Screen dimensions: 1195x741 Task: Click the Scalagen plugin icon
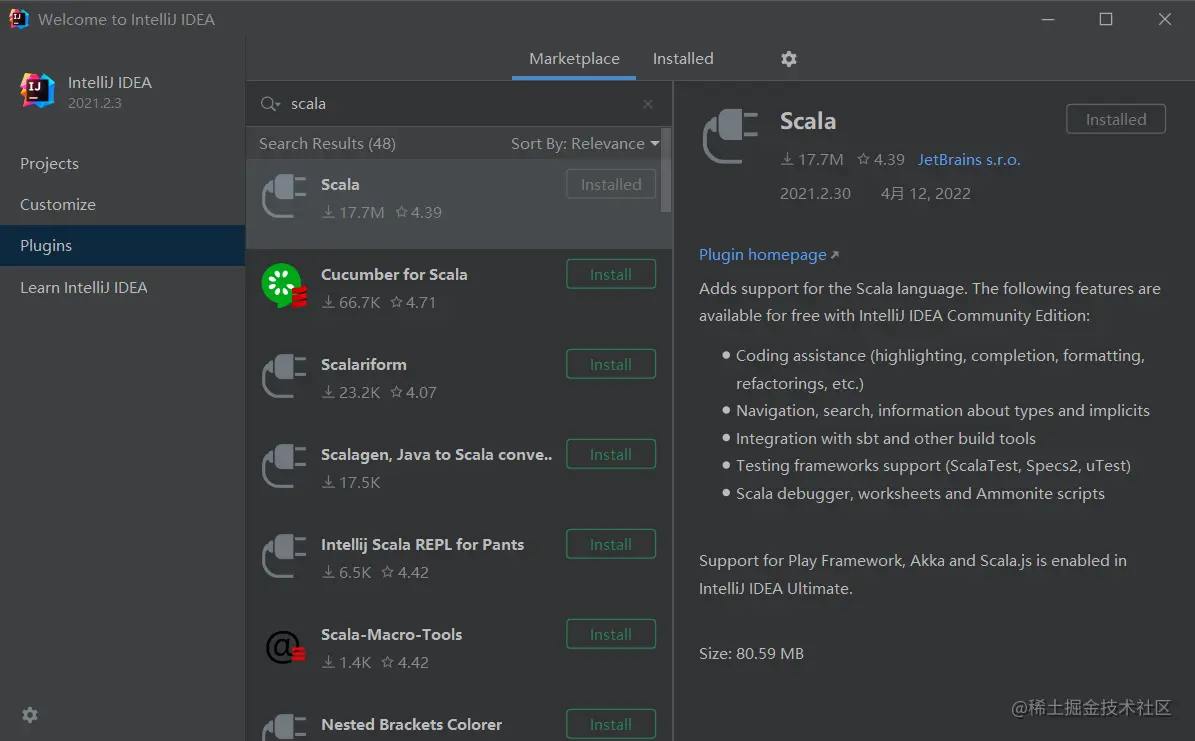point(284,466)
